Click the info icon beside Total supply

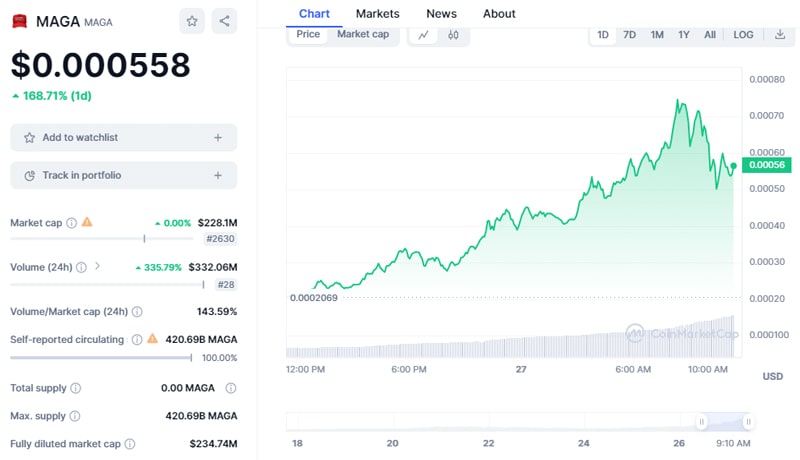pos(75,388)
